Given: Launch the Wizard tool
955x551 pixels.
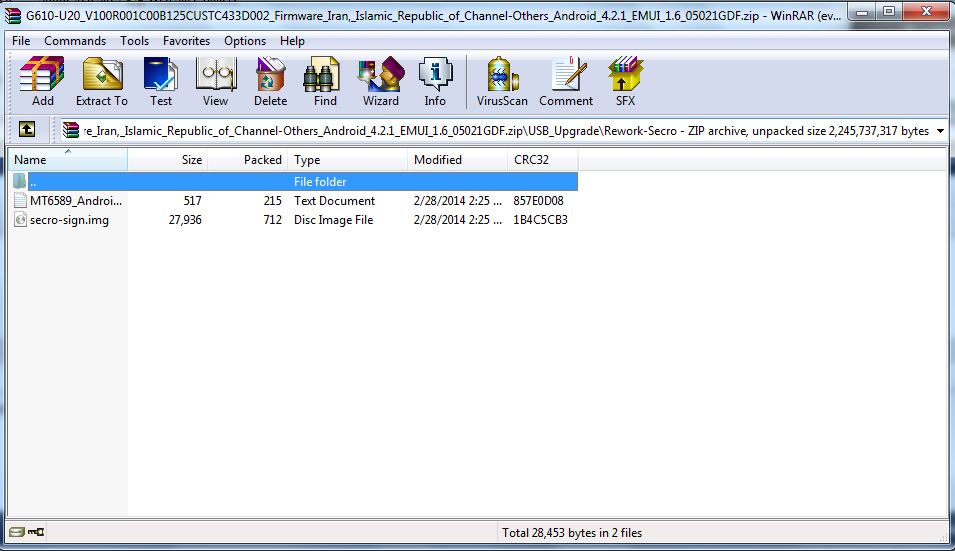Looking at the screenshot, I should point(381,82).
